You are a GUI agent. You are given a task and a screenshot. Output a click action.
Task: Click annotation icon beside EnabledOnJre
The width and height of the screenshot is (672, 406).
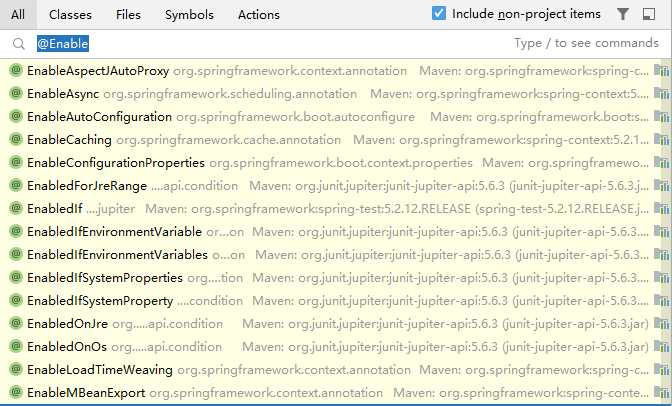16,323
